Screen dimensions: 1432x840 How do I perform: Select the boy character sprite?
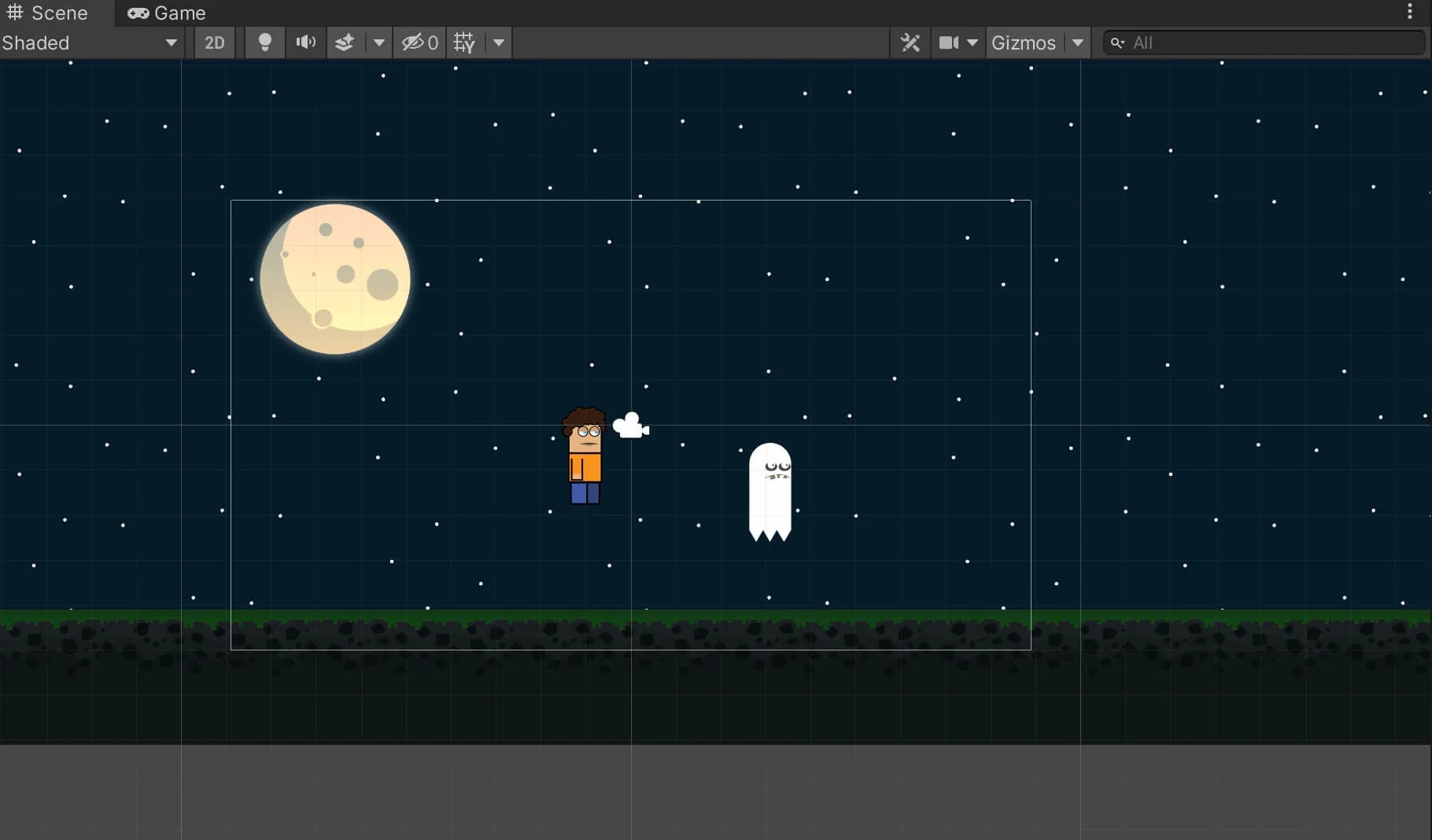pyautogui.click(x=585, y=455)
